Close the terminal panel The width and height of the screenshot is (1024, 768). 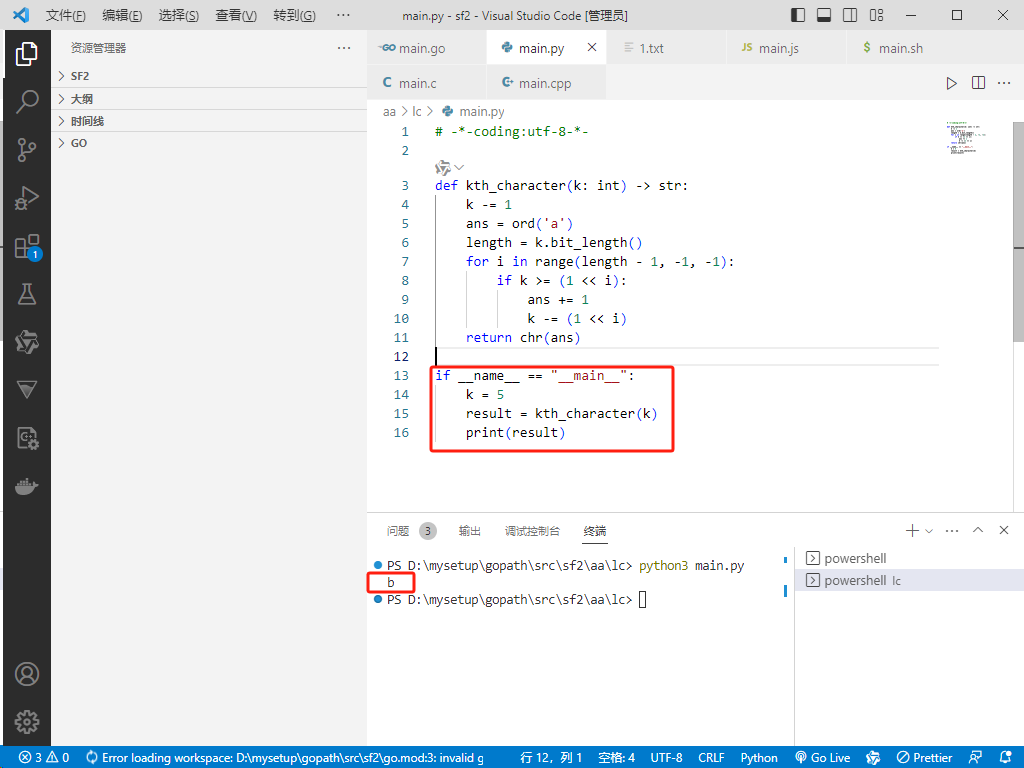coord(1004,530)
